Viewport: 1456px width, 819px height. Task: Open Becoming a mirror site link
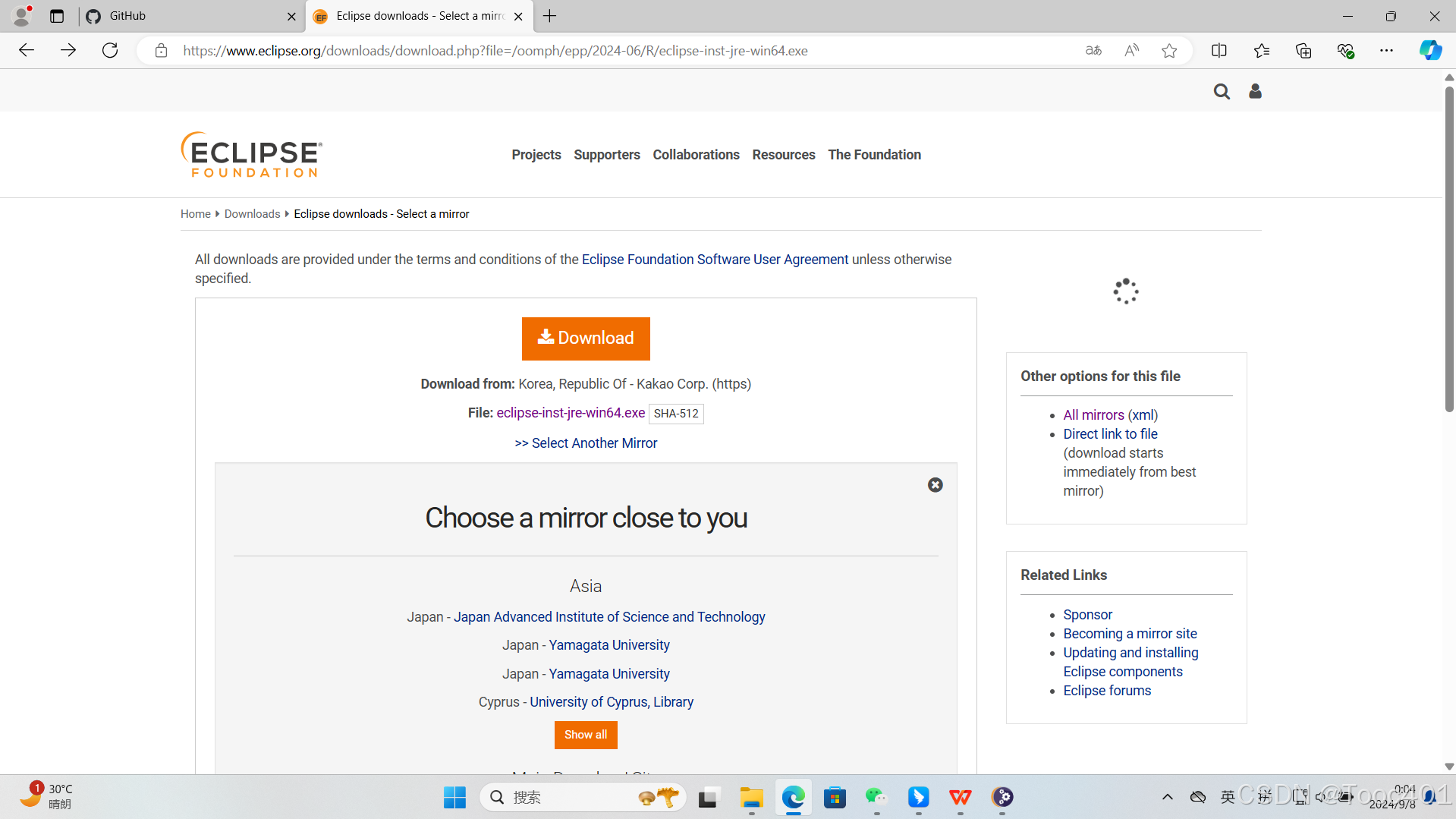(x=1130, y=634)
